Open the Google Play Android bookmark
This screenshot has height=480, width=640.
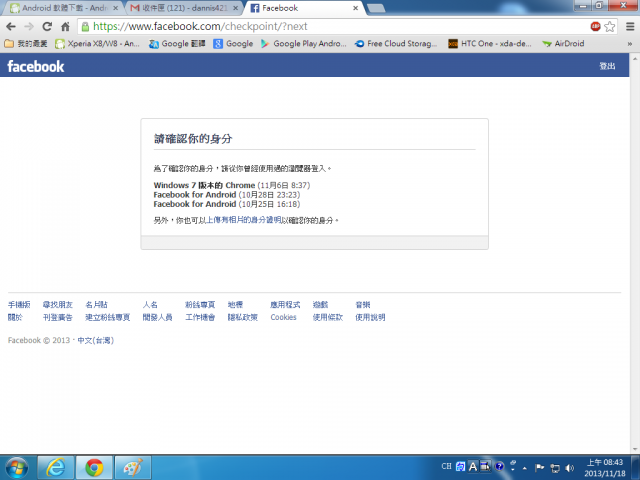click(303, 44)
